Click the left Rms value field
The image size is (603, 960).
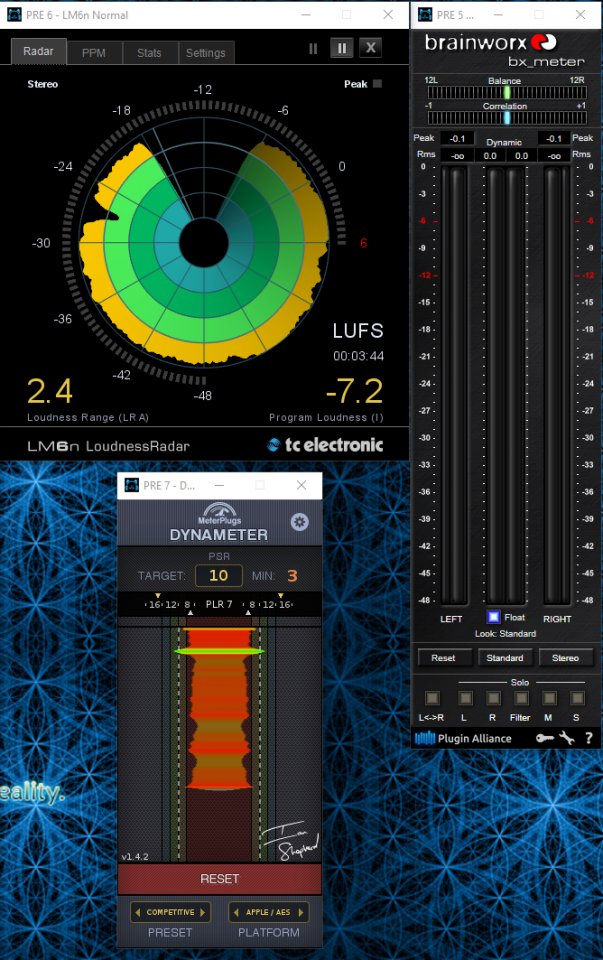tap(457, 156)
